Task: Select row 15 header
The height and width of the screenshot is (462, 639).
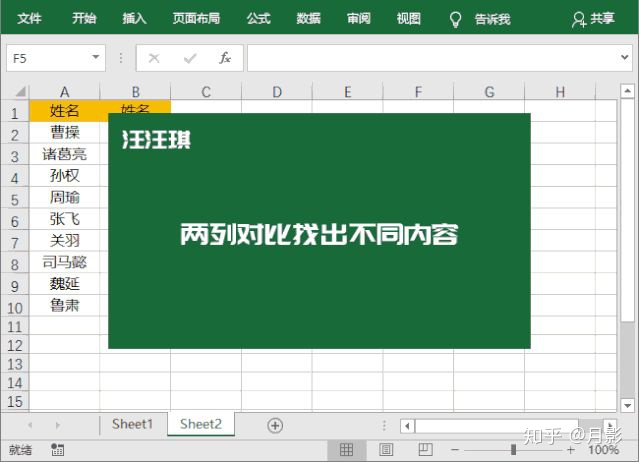Action: pyautogui.click(x=15, y=402)
